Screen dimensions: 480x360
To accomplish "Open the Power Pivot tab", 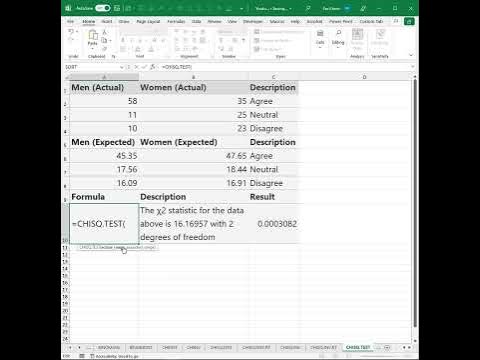I will pyautogui.click(x=341, y=21).
